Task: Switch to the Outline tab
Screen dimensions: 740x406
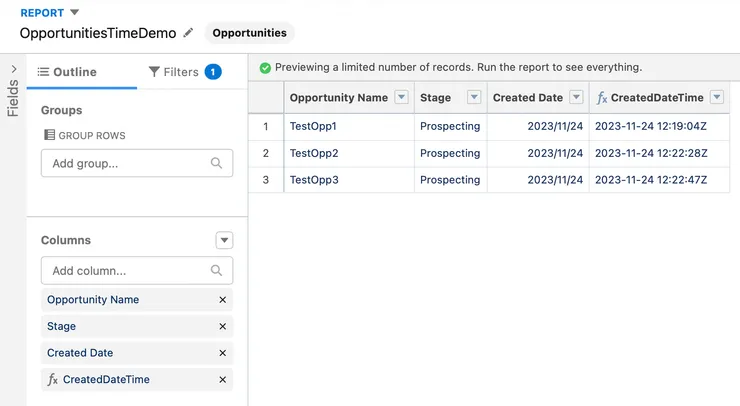Action: click(68, 72)
